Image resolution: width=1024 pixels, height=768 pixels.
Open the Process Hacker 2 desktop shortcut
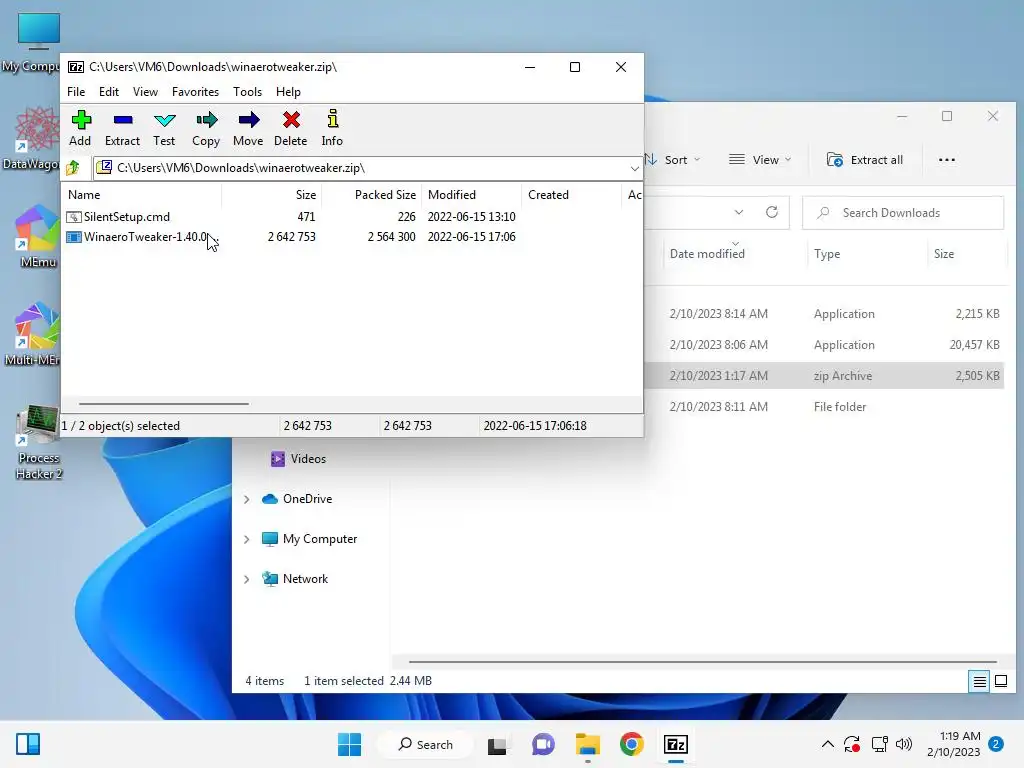coord(38,443)
